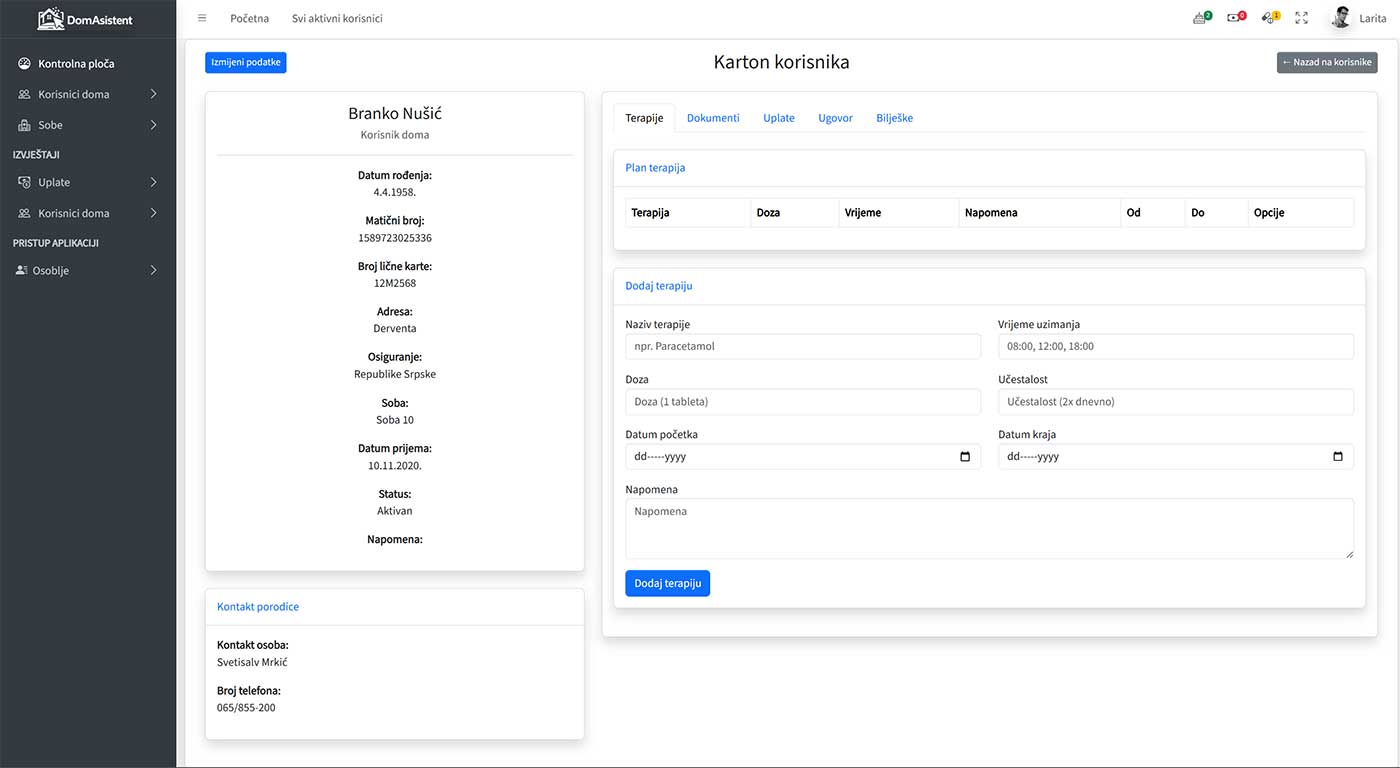This screenshot has height=768, width=1400.
Task: Expand the Osoblje menu chevron
Action: 153,270
